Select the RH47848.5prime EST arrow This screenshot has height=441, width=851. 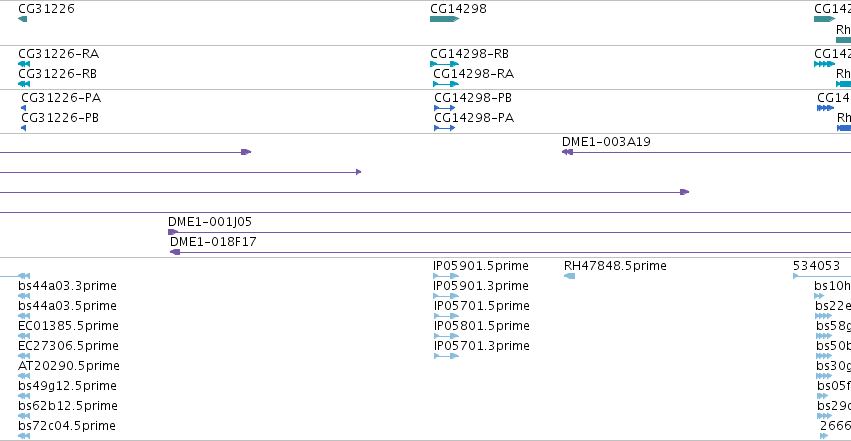[x=569, y=276]
